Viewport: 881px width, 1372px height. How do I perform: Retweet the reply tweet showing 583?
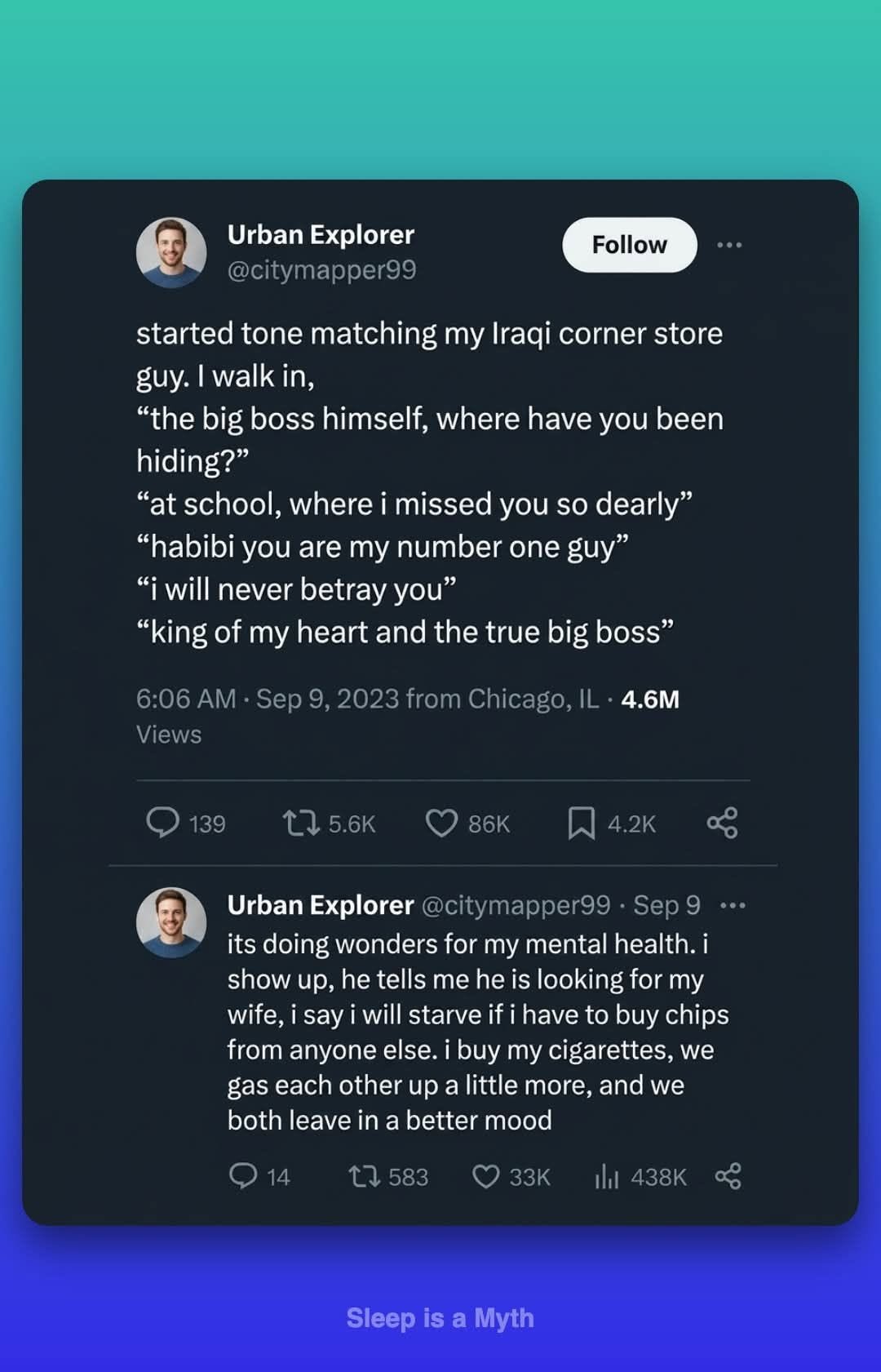point(364,1176)
